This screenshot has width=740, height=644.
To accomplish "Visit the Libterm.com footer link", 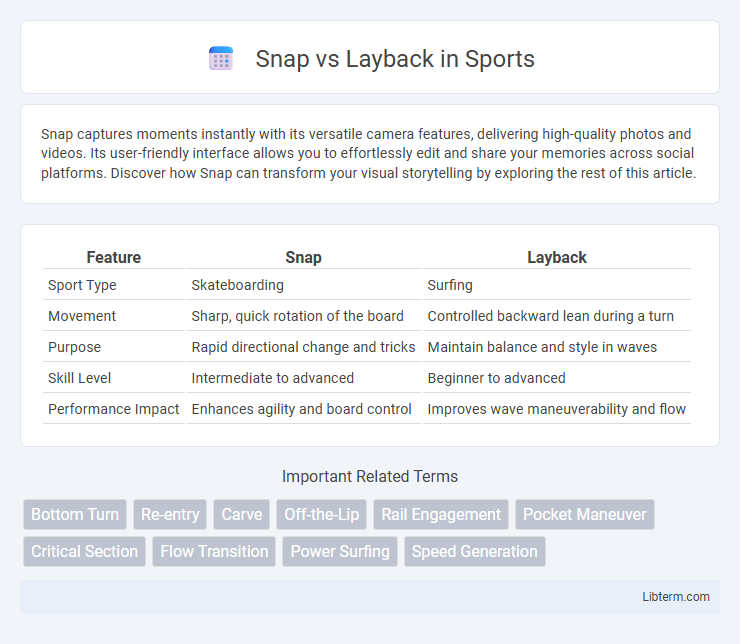I will [x=675, y=596].
